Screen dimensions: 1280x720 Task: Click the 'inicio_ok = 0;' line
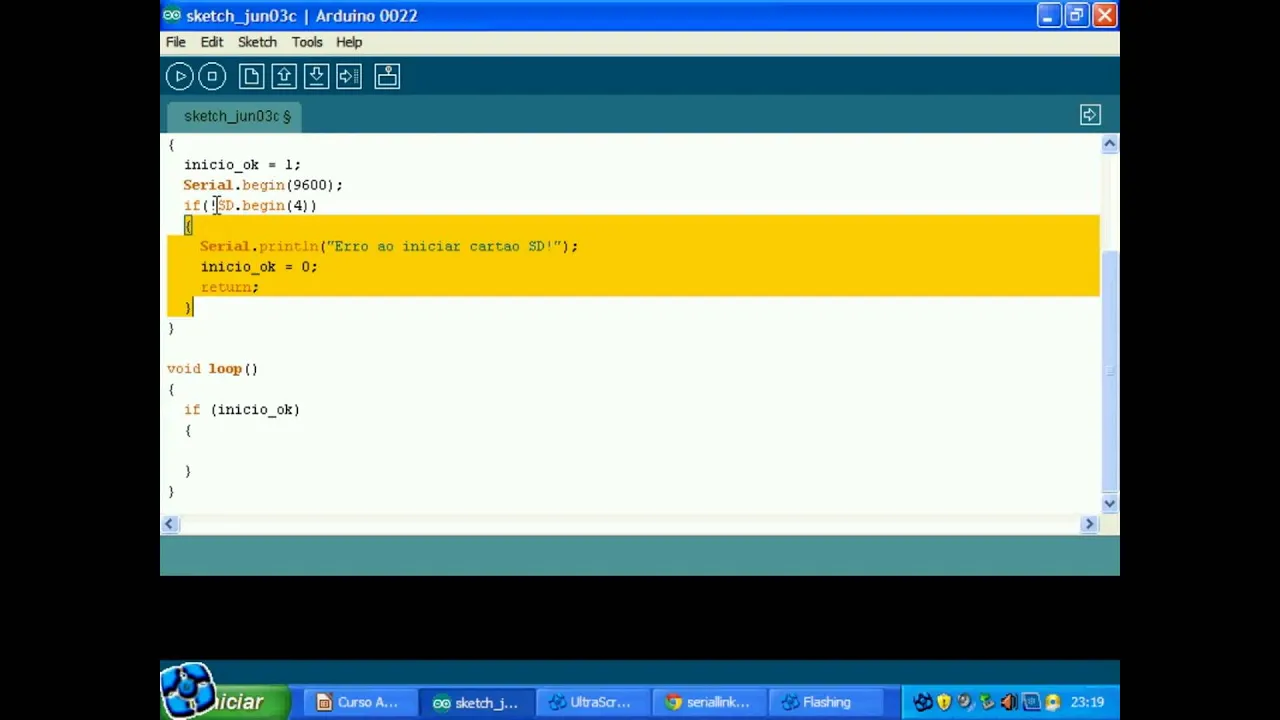[259, 267]
